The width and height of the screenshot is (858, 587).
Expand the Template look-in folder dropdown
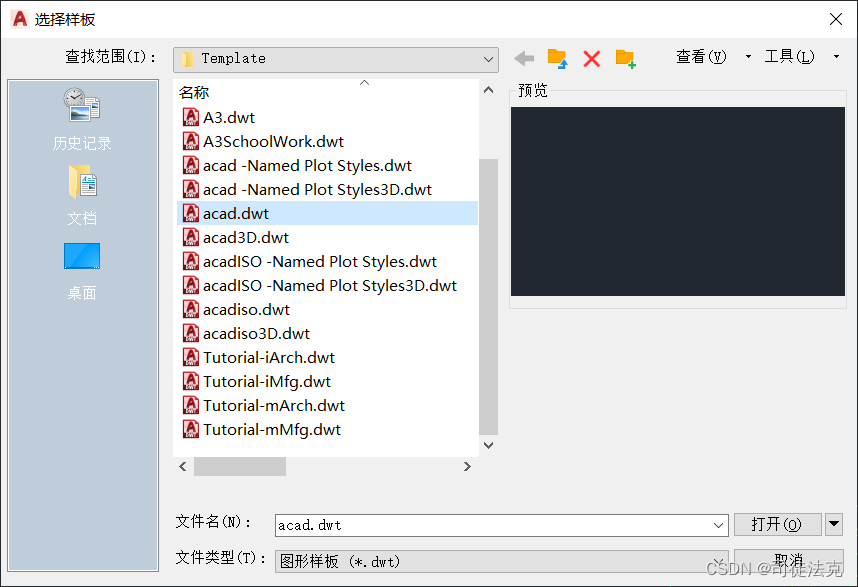tap(488, 59)
